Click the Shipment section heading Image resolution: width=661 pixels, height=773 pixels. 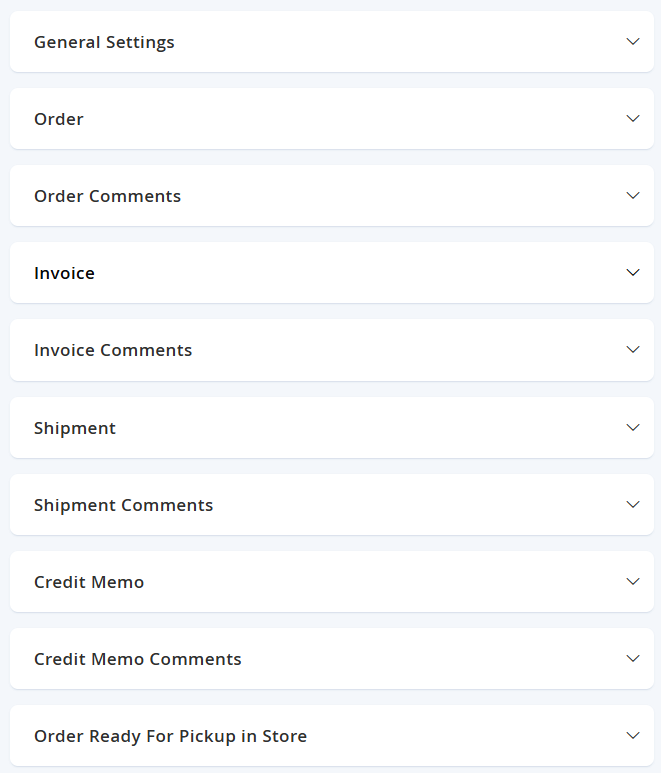(75, 428)
